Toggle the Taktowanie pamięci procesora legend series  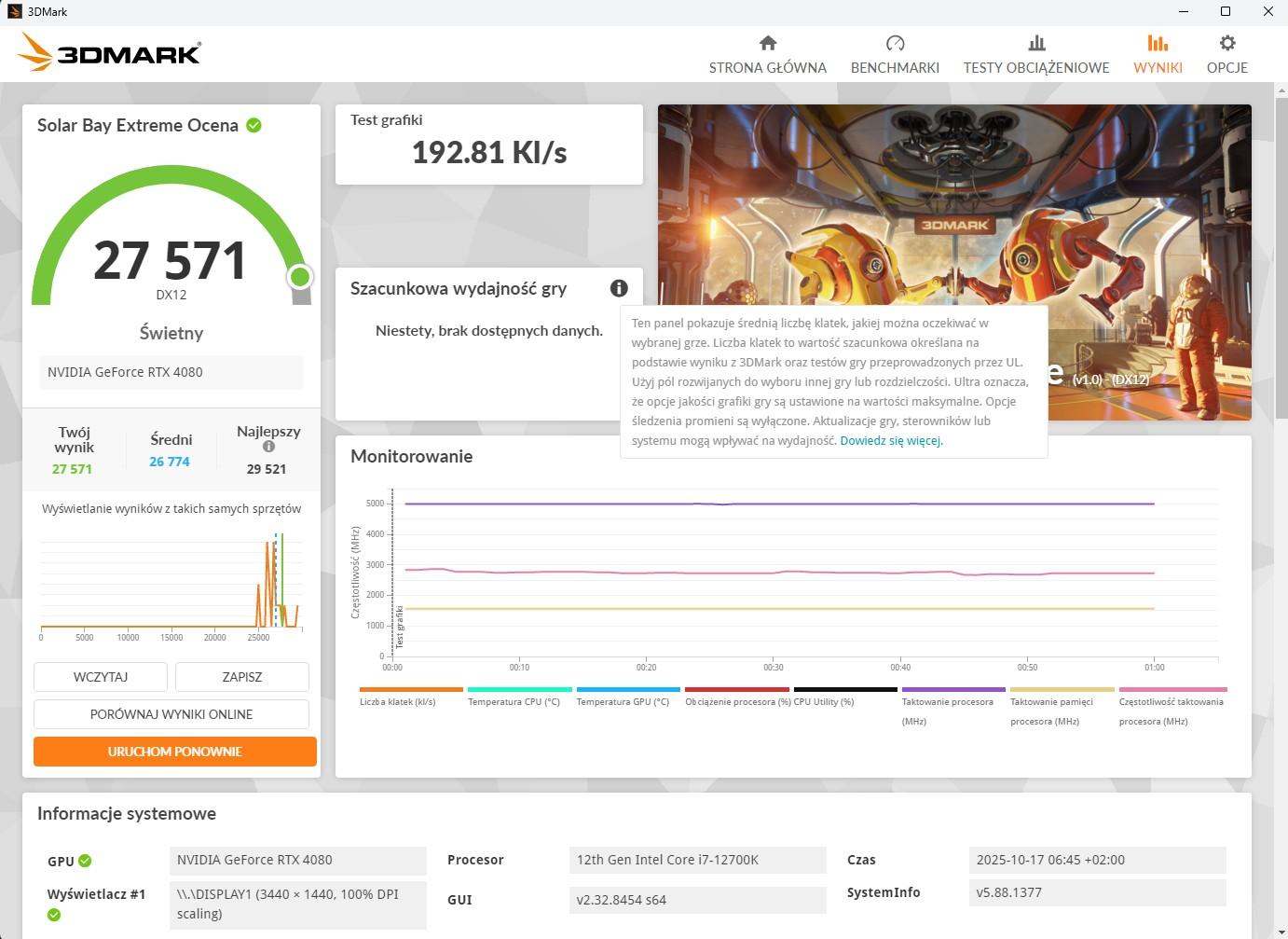click(x=1062, y=707)
